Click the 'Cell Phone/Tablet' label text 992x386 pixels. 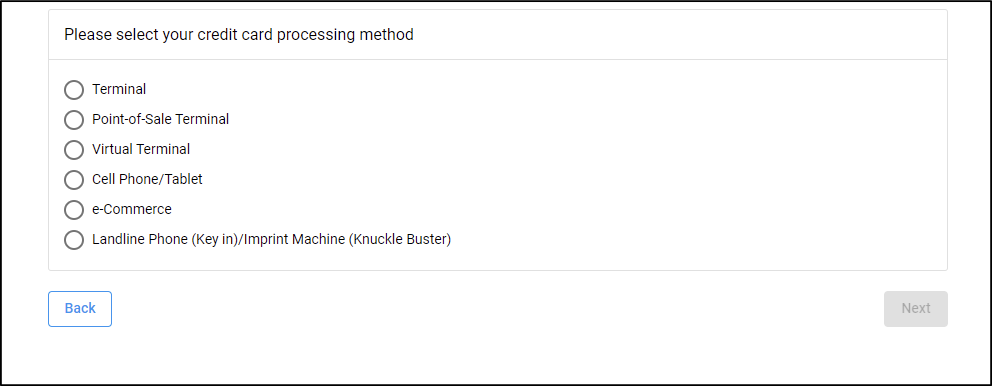[x=147, y=179]
